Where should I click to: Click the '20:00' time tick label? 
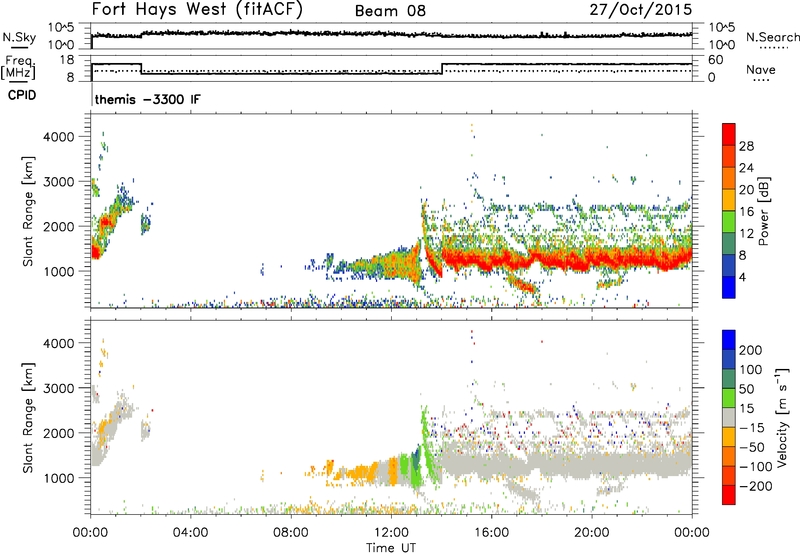(591, 533)
